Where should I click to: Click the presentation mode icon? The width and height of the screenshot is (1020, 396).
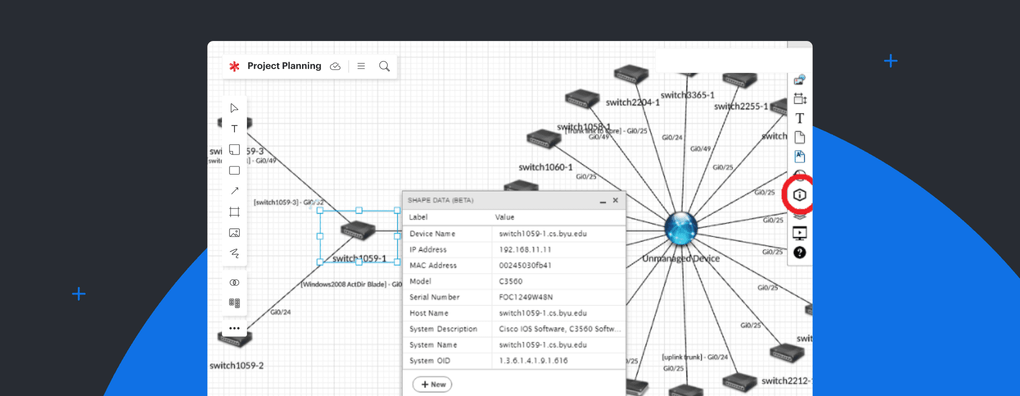[x=800, y=233]
